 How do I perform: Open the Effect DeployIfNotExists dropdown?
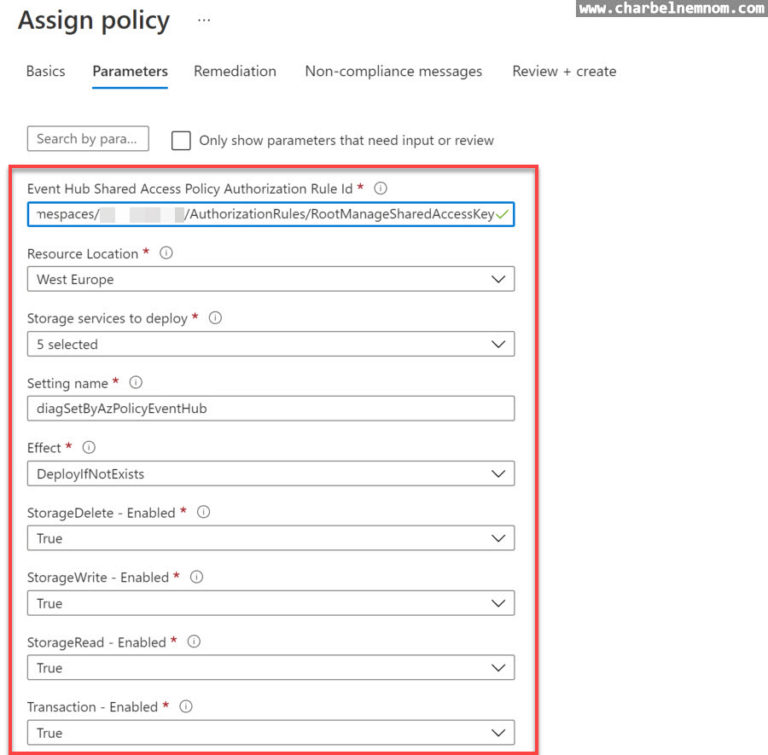(271, 473)
